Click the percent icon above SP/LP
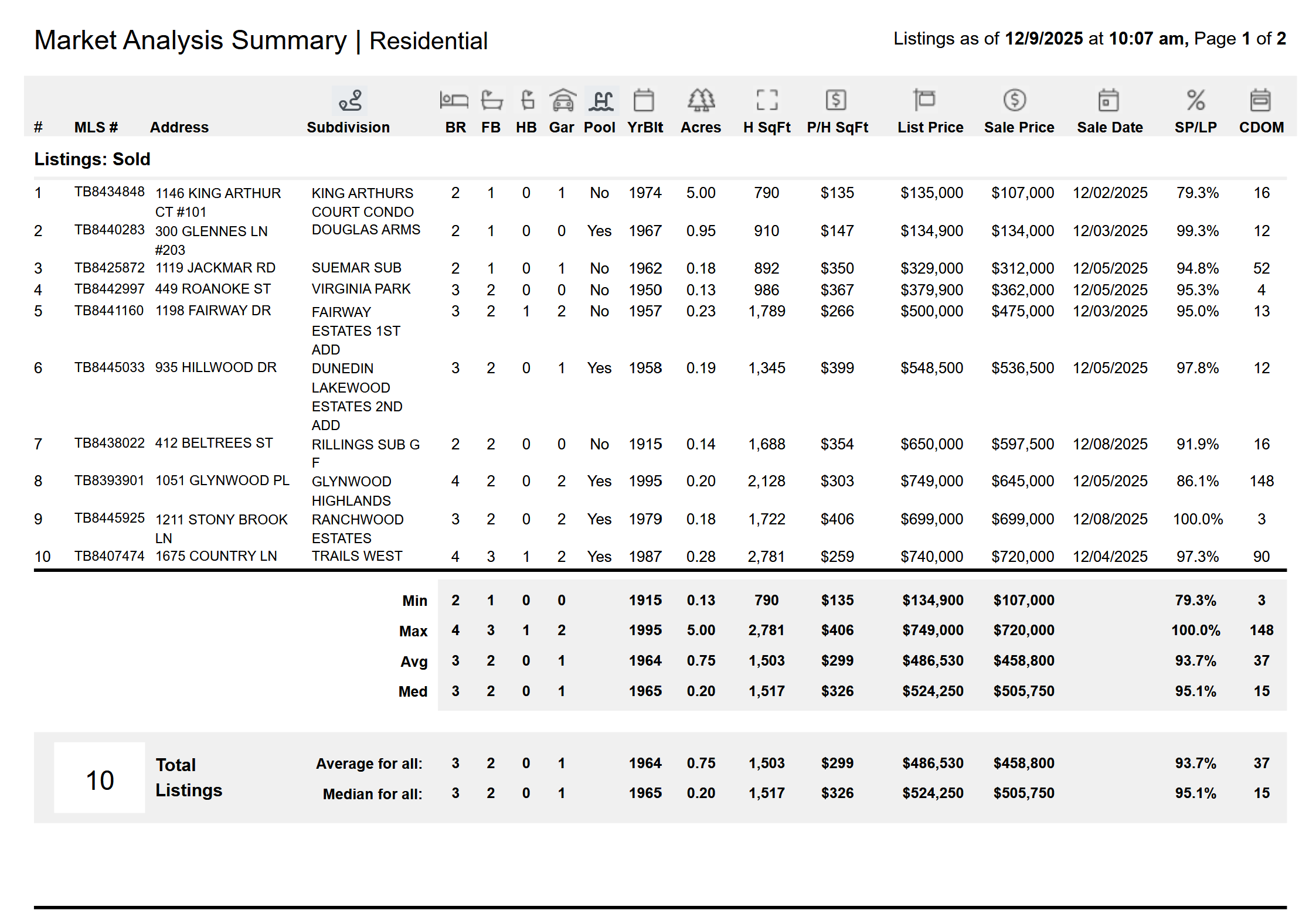Screen dimensions: 1316x917 click(x=1196, y=100)
